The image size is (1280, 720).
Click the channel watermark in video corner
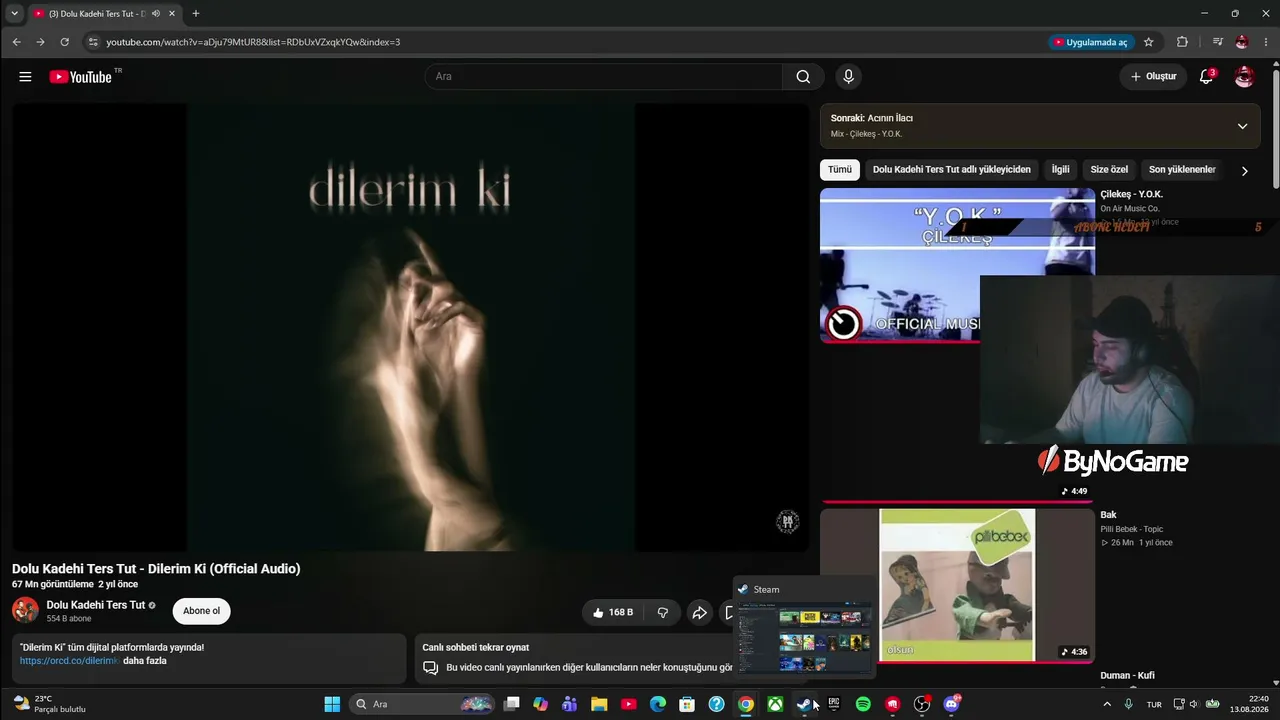(788, 521)
